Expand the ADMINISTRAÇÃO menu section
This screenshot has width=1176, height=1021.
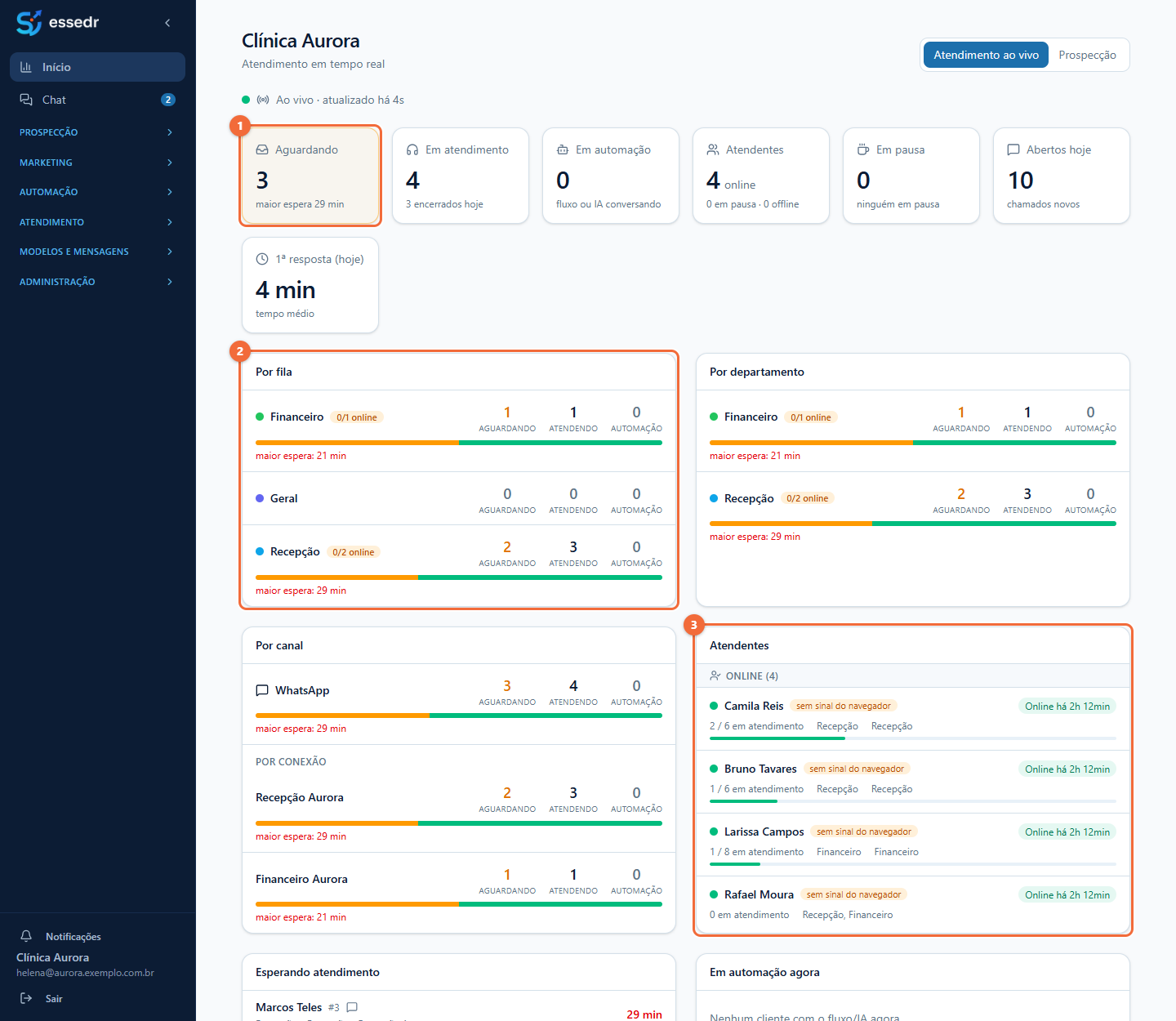(x=97, y=282)
